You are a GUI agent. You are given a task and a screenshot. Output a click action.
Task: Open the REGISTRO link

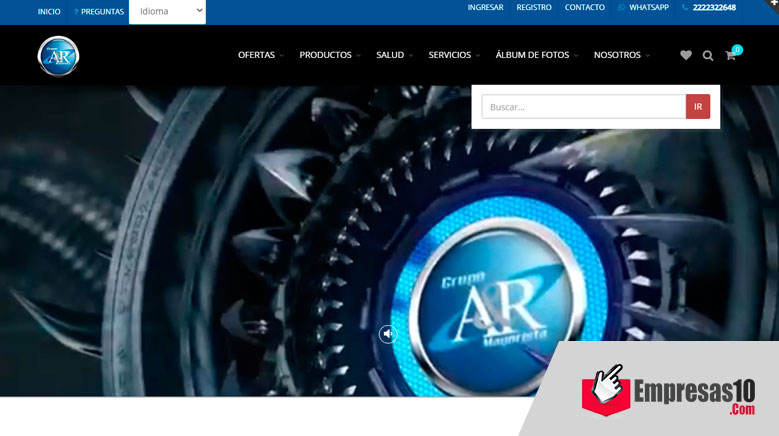[534, 7]
